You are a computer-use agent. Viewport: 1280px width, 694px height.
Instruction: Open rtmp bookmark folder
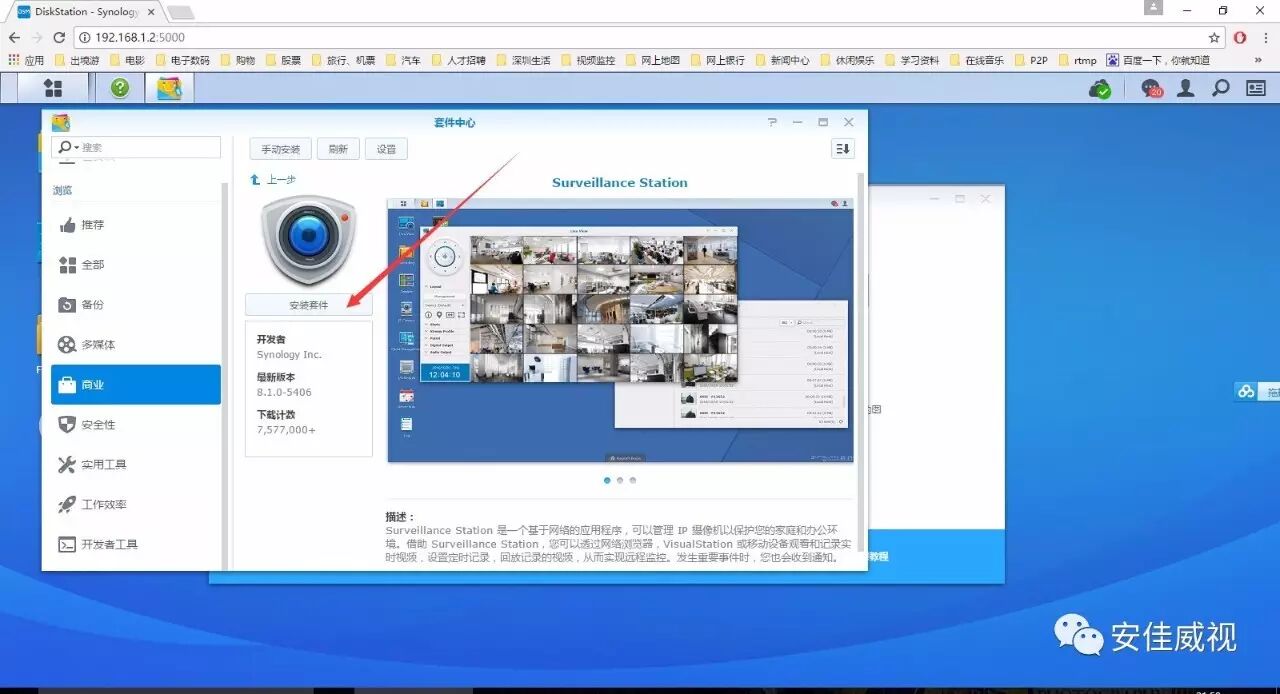(1077, 60)
